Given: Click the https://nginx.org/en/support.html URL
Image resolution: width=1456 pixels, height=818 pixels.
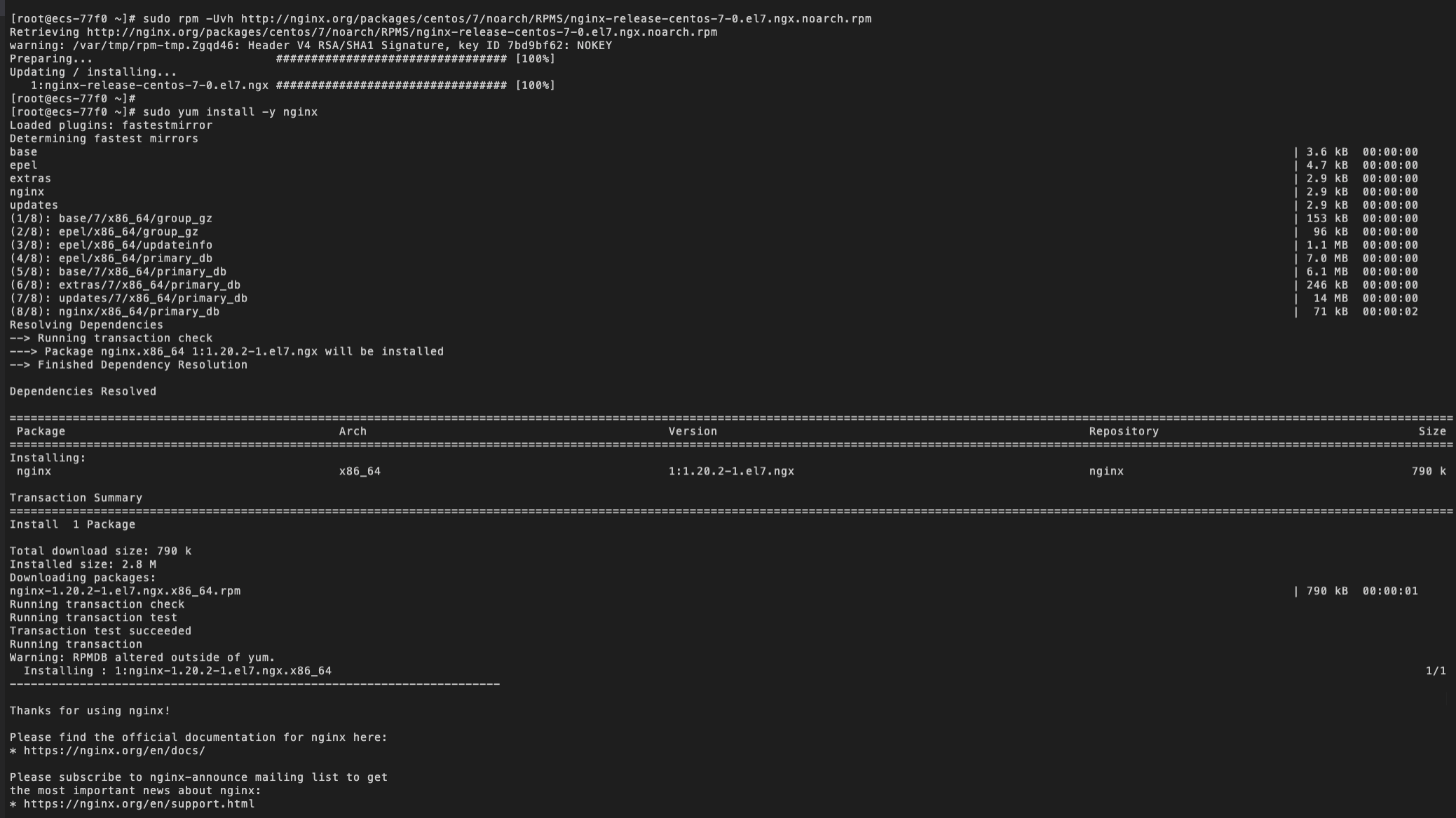Looking at the screenshot, I should 139,804.
